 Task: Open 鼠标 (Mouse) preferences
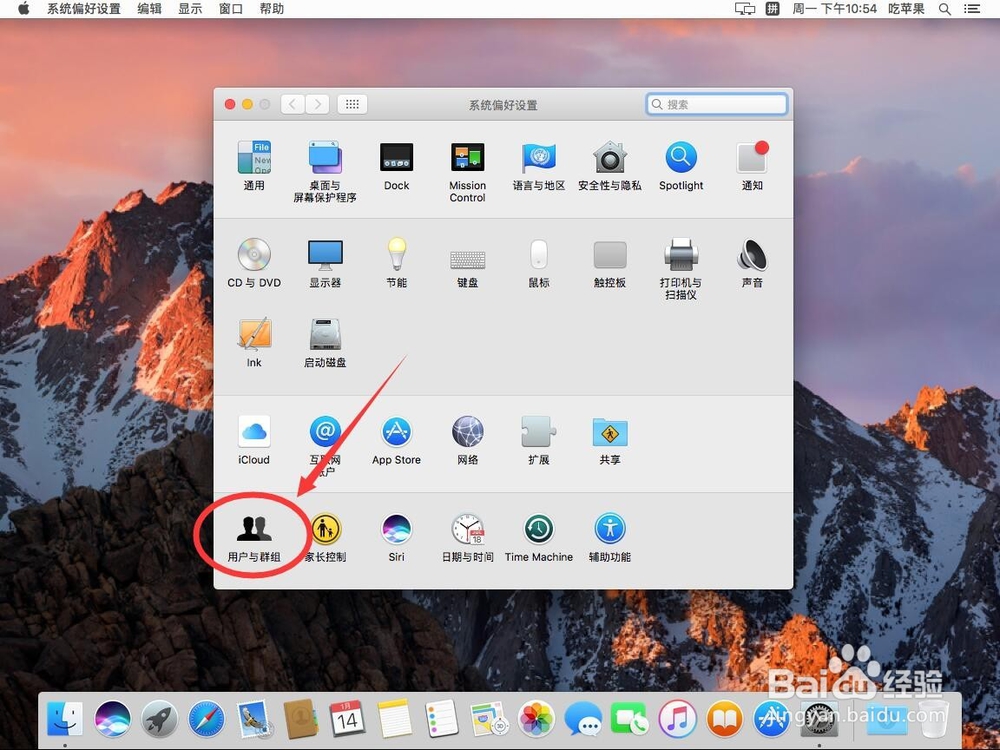coord(539,262)
